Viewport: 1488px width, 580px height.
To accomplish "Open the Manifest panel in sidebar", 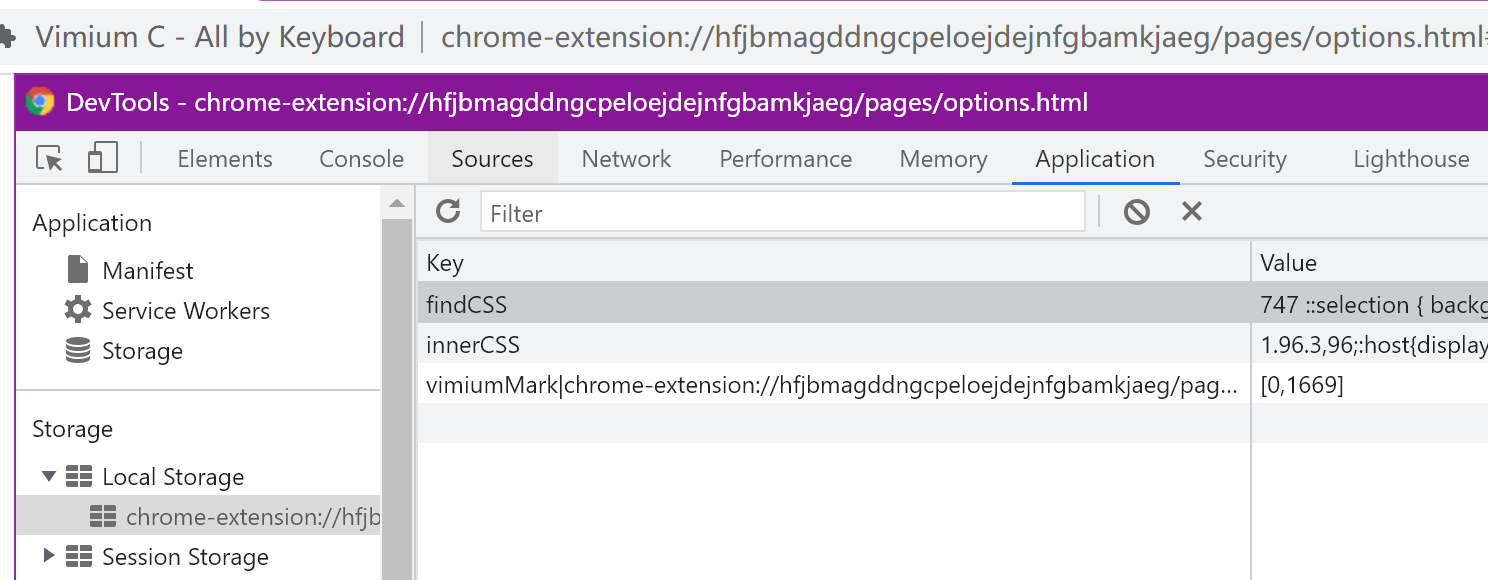I will (x=145, y=269).
